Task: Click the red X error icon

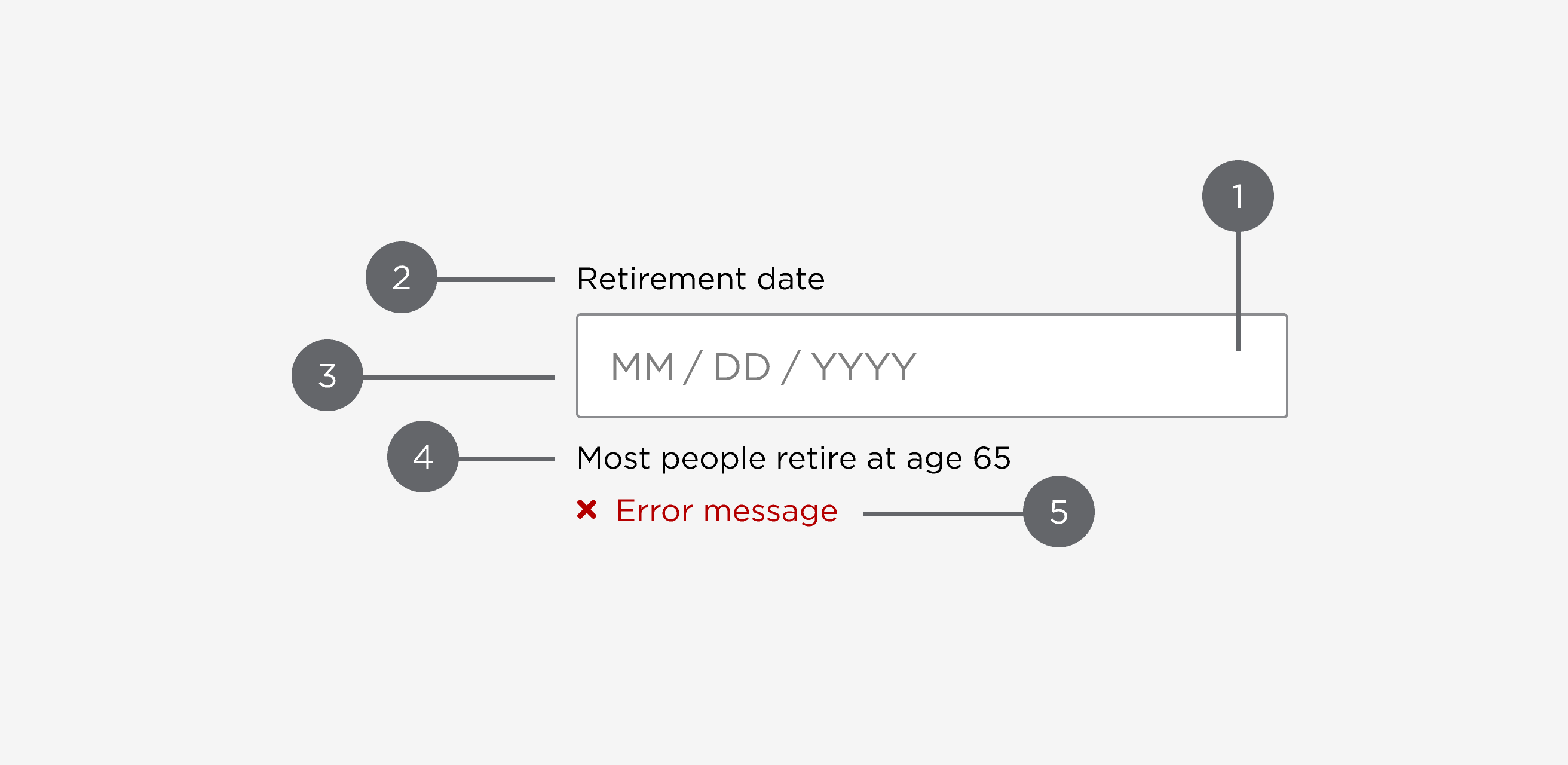Action: 587,509
